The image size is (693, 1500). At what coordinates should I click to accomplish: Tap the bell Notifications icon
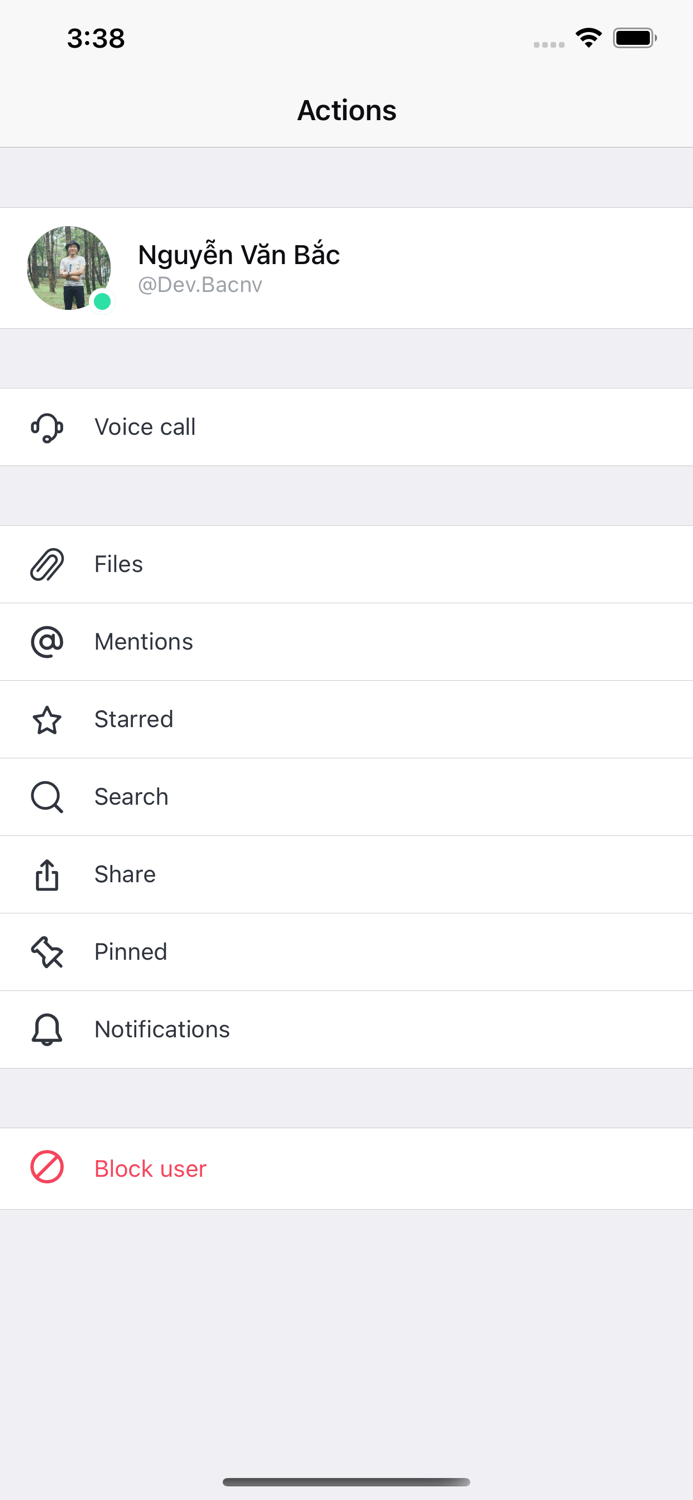[47, 1030]
